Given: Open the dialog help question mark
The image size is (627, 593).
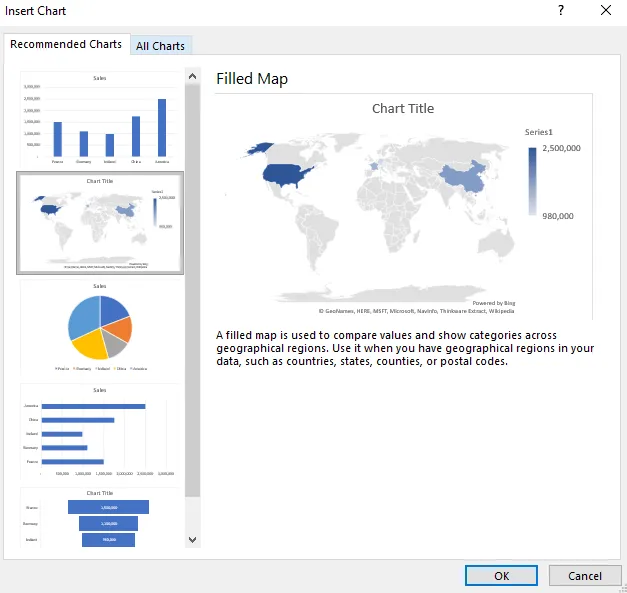Looking at the screenshot, I should point(561,10).
